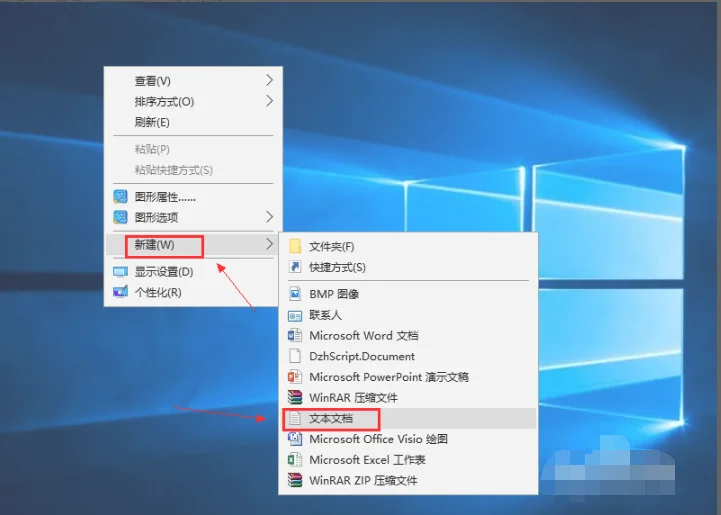The image size is (721, 515).
Task: Create a new DzhScript.Document
Action: point(408,356)
